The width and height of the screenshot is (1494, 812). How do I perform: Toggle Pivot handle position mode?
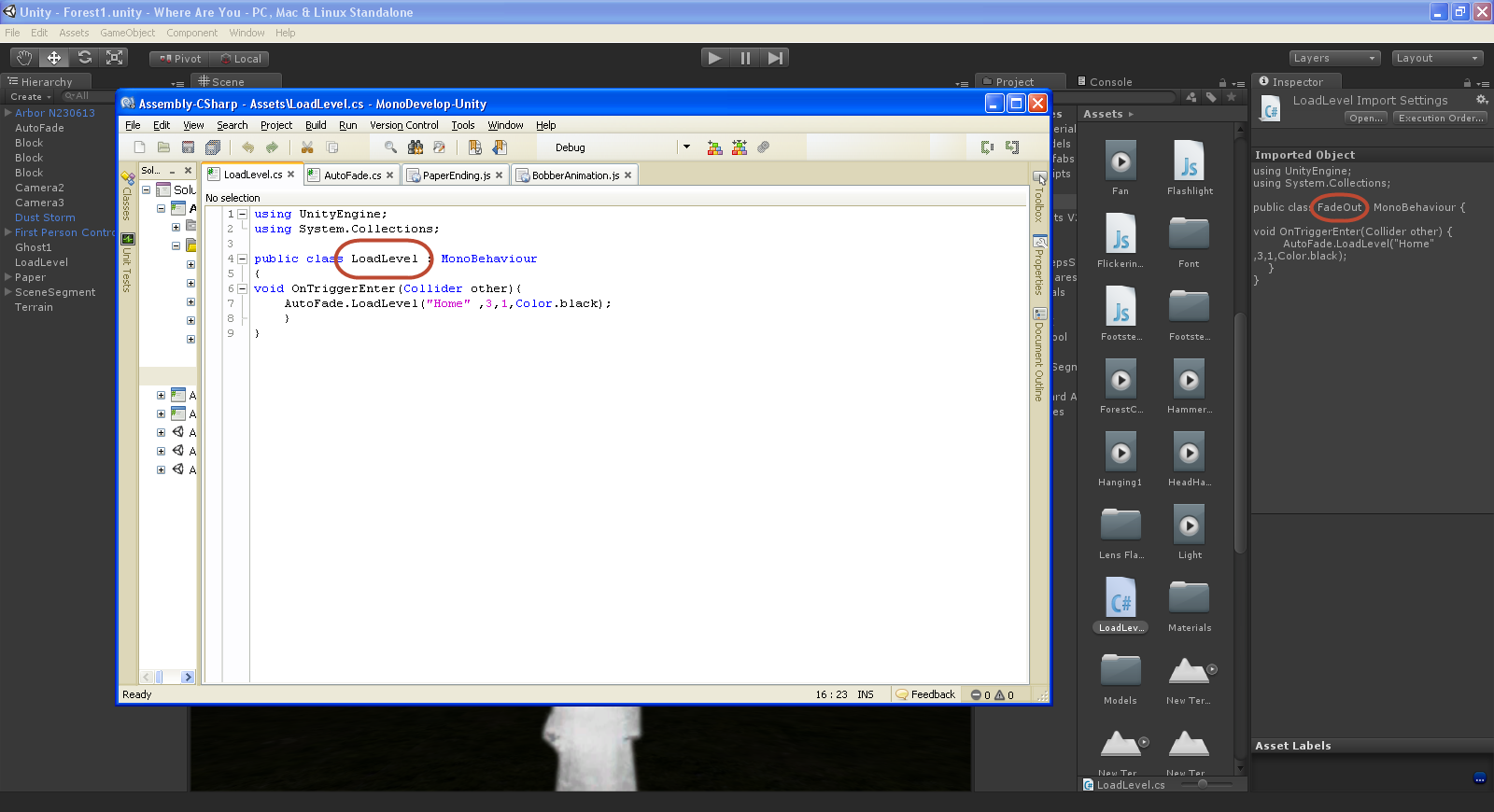pos(179,59)
